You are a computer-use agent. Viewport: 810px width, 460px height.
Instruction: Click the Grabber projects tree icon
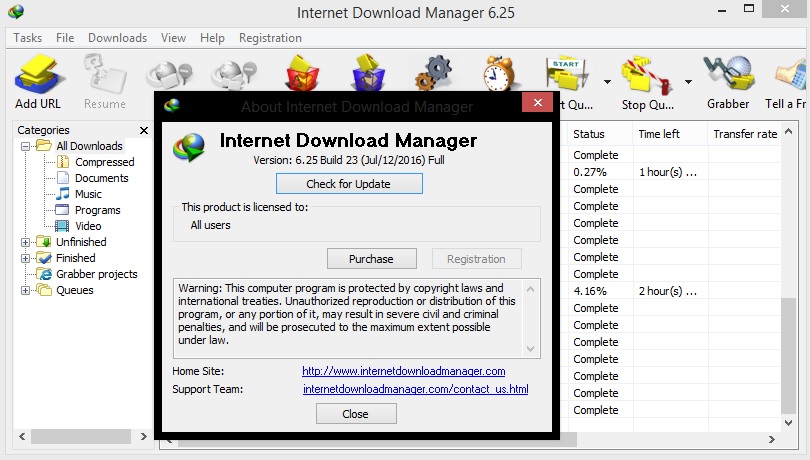pyautogui.click(x=45, y=274)
